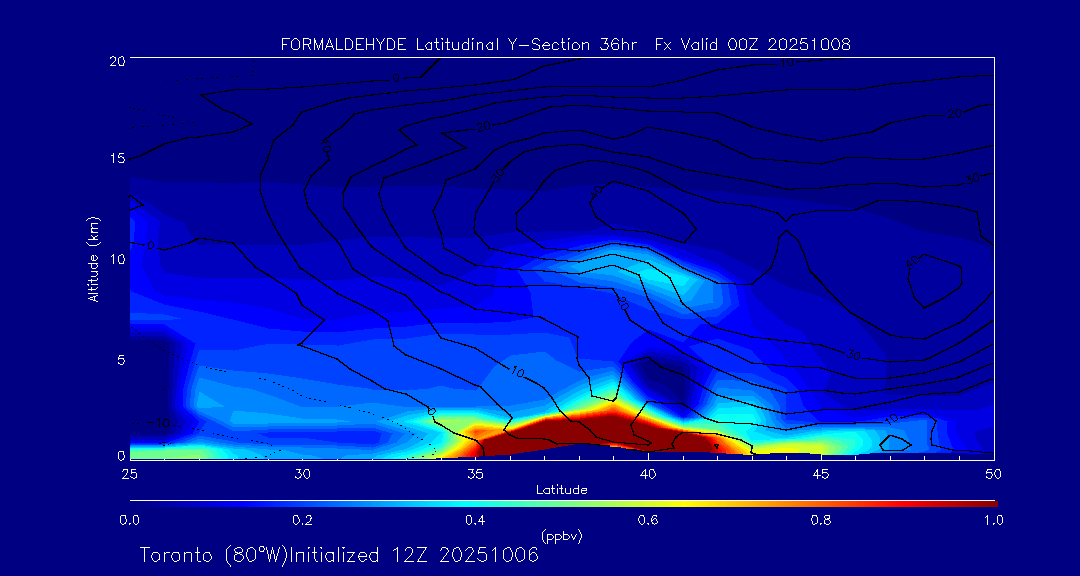
Task: Click the colorbar scale value 0.8
Action: pyautogui.click(x=821, y=520)
